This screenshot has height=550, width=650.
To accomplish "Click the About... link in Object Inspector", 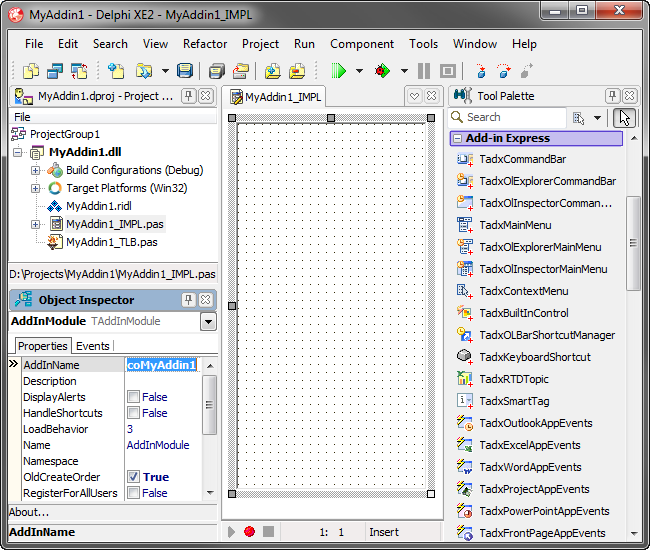I will pyautogui.click(x=29, y=512).
